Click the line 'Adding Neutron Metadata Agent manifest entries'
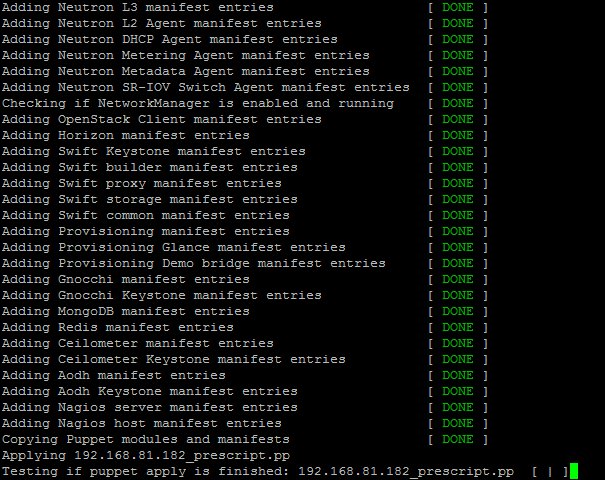The image size is (605, 480). coord(186,71)
